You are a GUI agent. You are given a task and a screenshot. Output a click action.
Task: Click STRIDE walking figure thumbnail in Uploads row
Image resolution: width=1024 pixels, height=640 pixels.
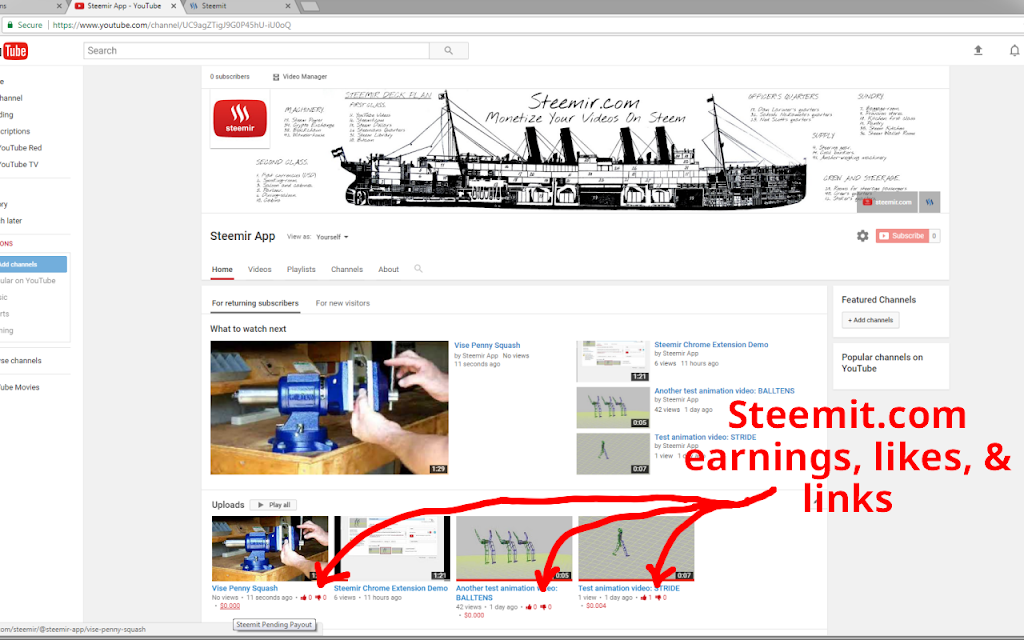click(x=636, y=548)
